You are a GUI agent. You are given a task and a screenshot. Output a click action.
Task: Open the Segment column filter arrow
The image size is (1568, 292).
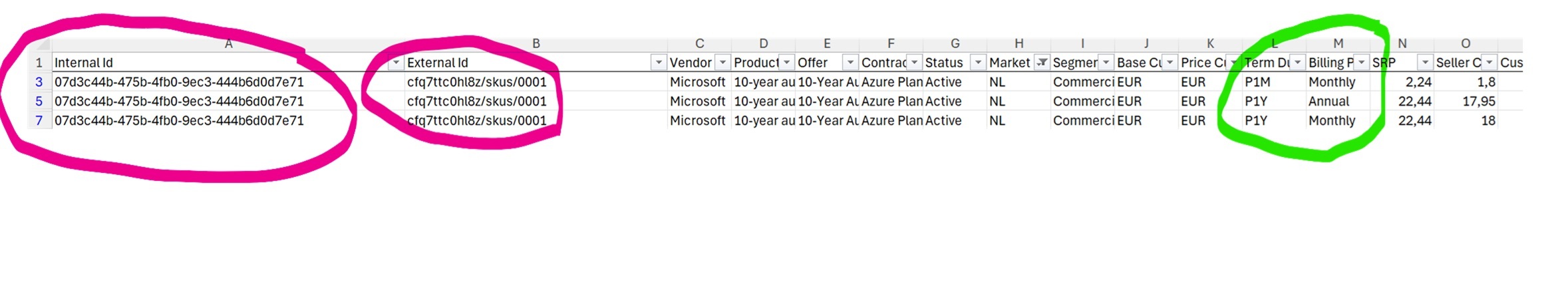click(1106, 63)
